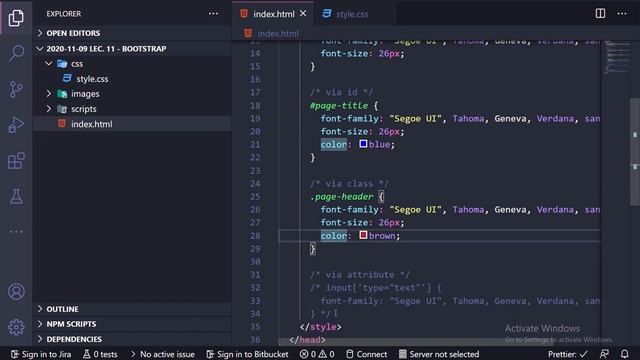Click Server not selected status item

439,354
